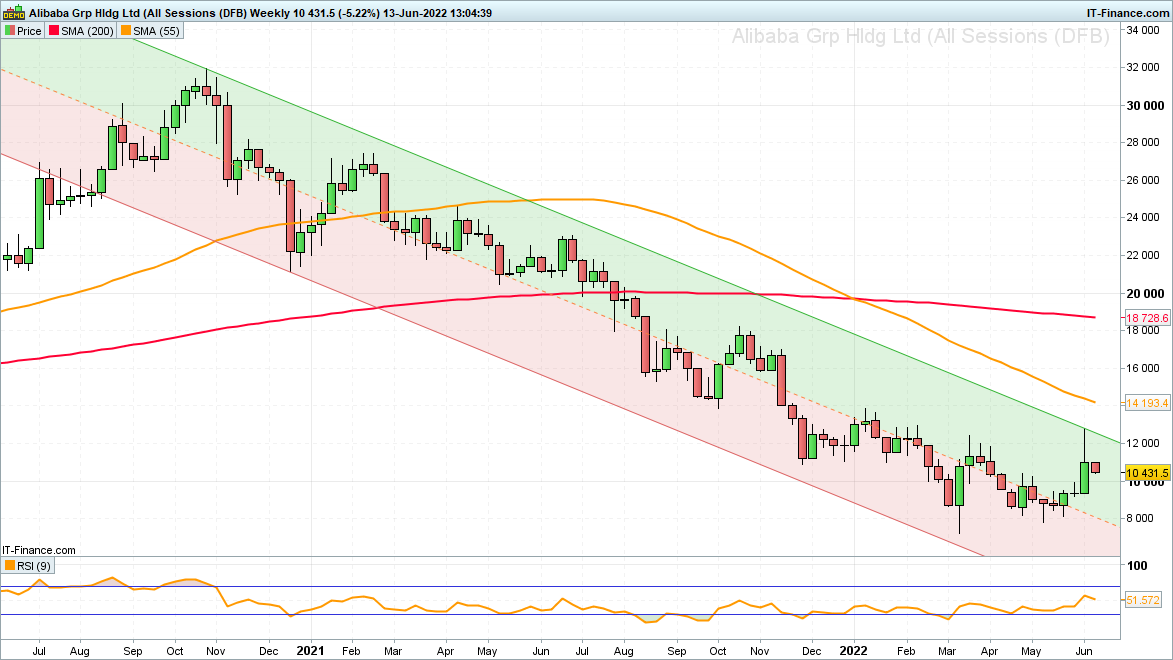Select the SMA (55) legend label
The image size is (1173, 660).
(x=156, y=31)
